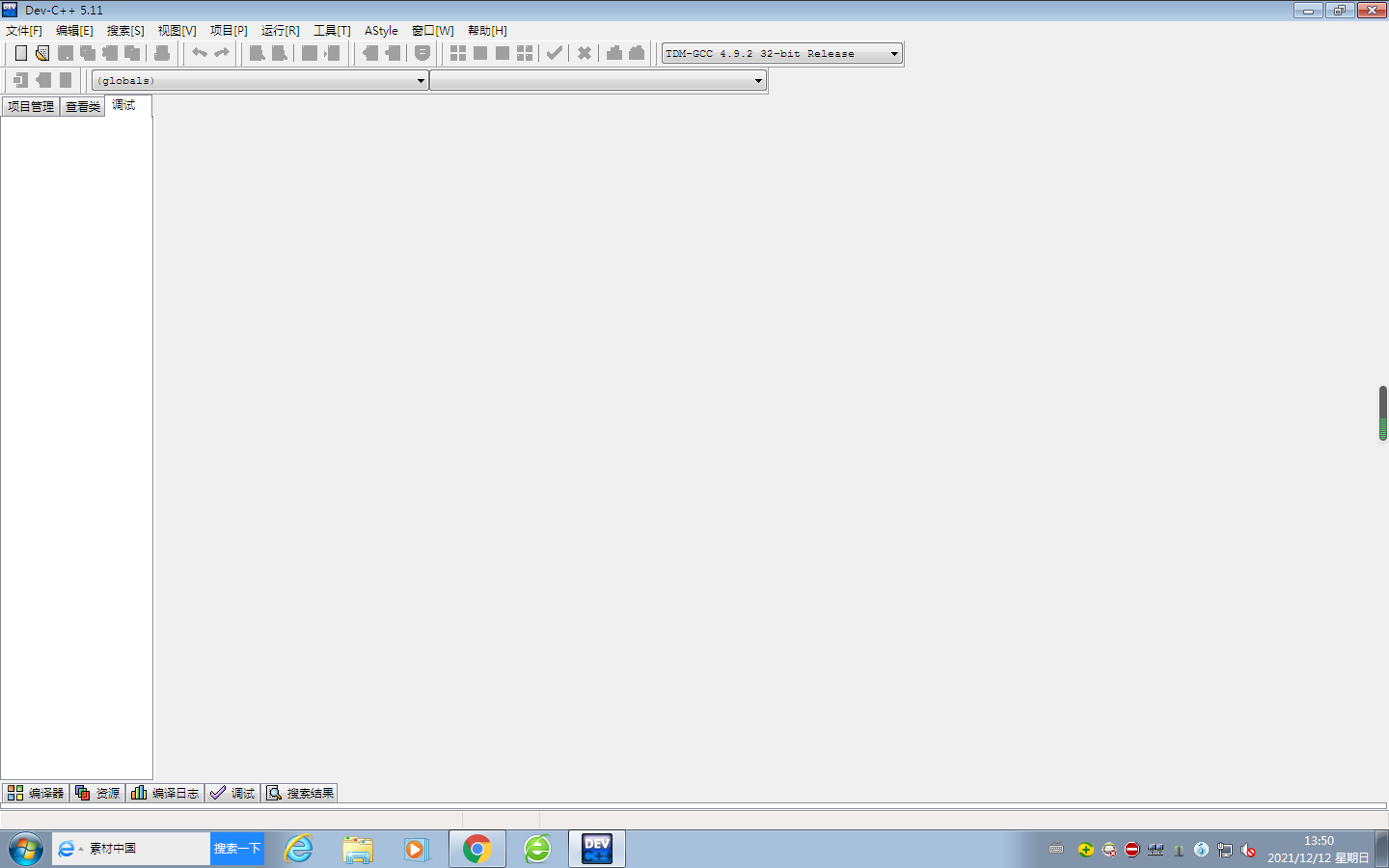Click the Open file toolbar icon

(42, 53)
